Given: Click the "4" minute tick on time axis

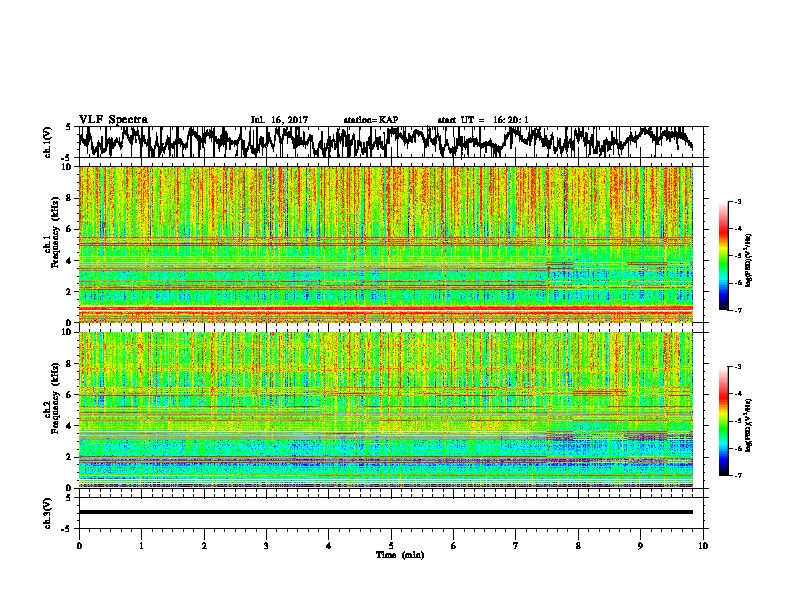Looking at the screenshot, I should [x=329, y=546].
